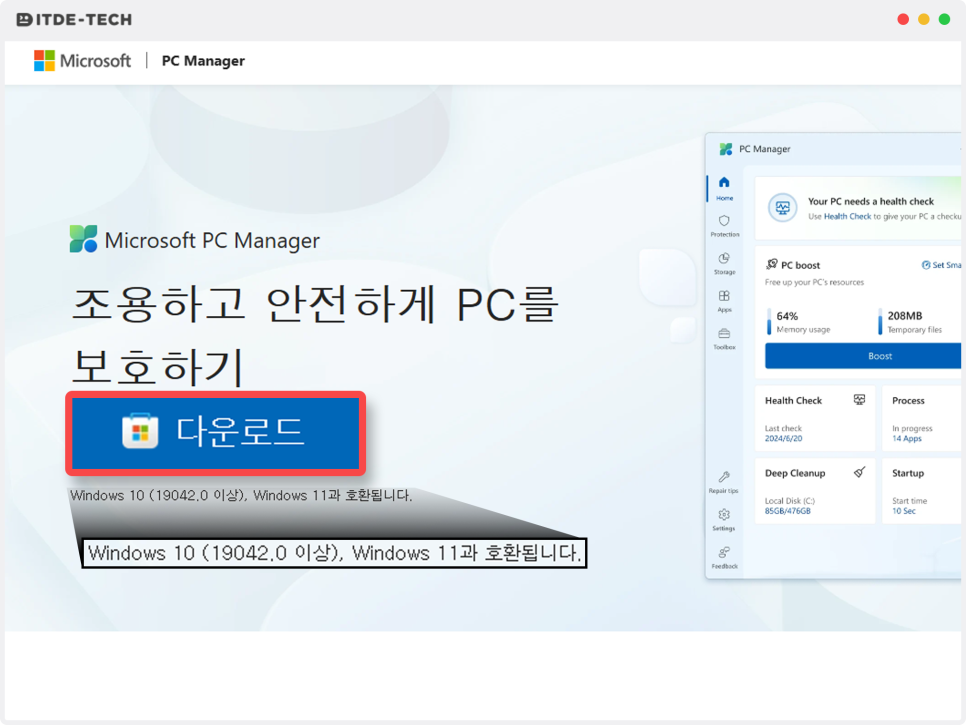Click the 14 Apps link
The image size is (966, 725).
click(x=907, y=439)
